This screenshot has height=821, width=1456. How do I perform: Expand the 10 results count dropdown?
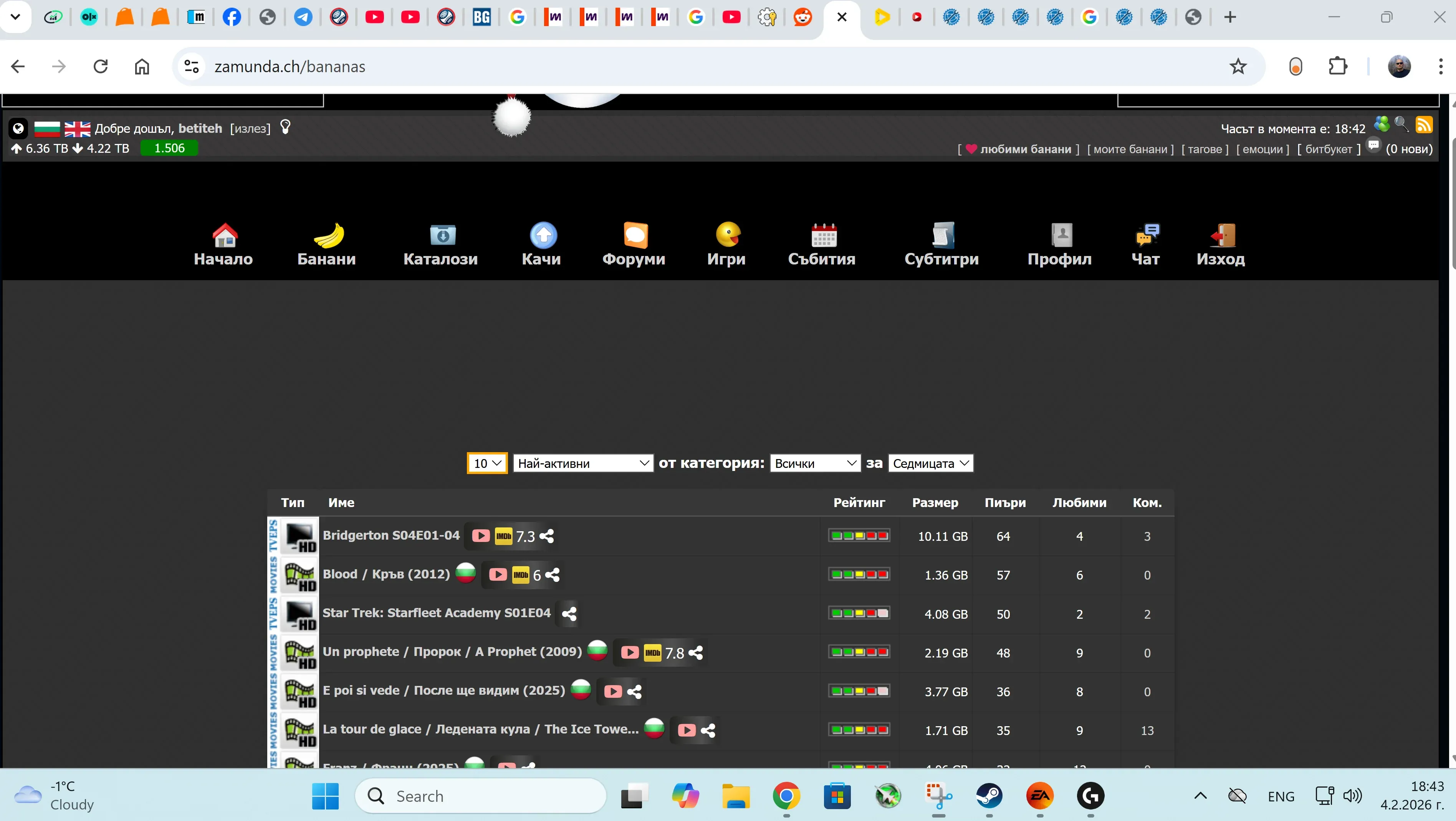coord(486,463)
